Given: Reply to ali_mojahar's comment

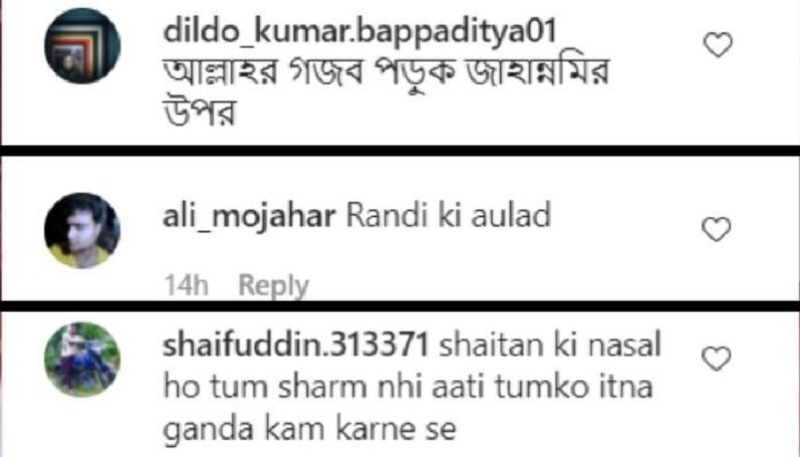Looking at the screenshot, I should [273, 286].
